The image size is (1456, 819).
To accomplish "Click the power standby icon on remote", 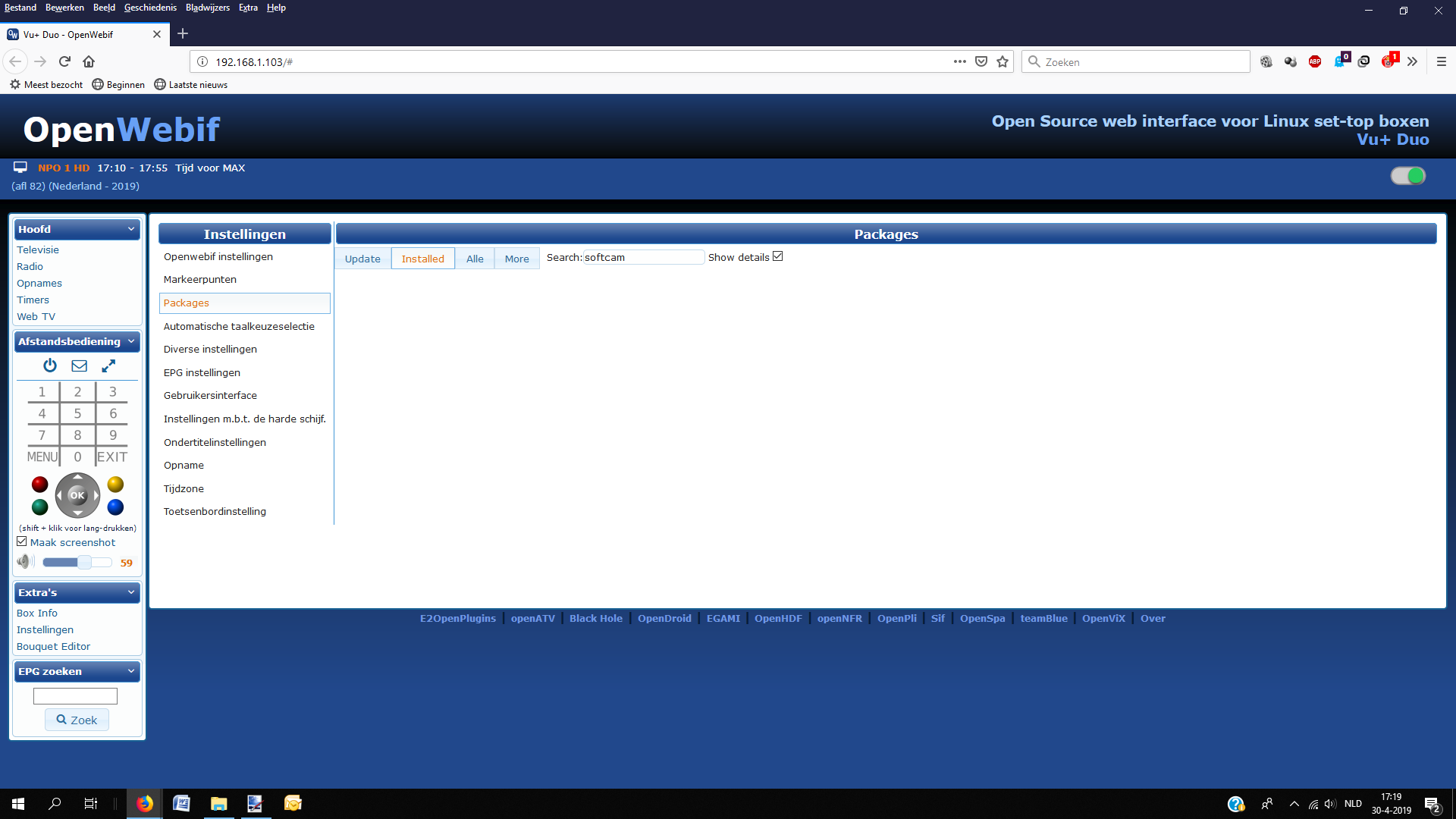I will coord(50,366).
